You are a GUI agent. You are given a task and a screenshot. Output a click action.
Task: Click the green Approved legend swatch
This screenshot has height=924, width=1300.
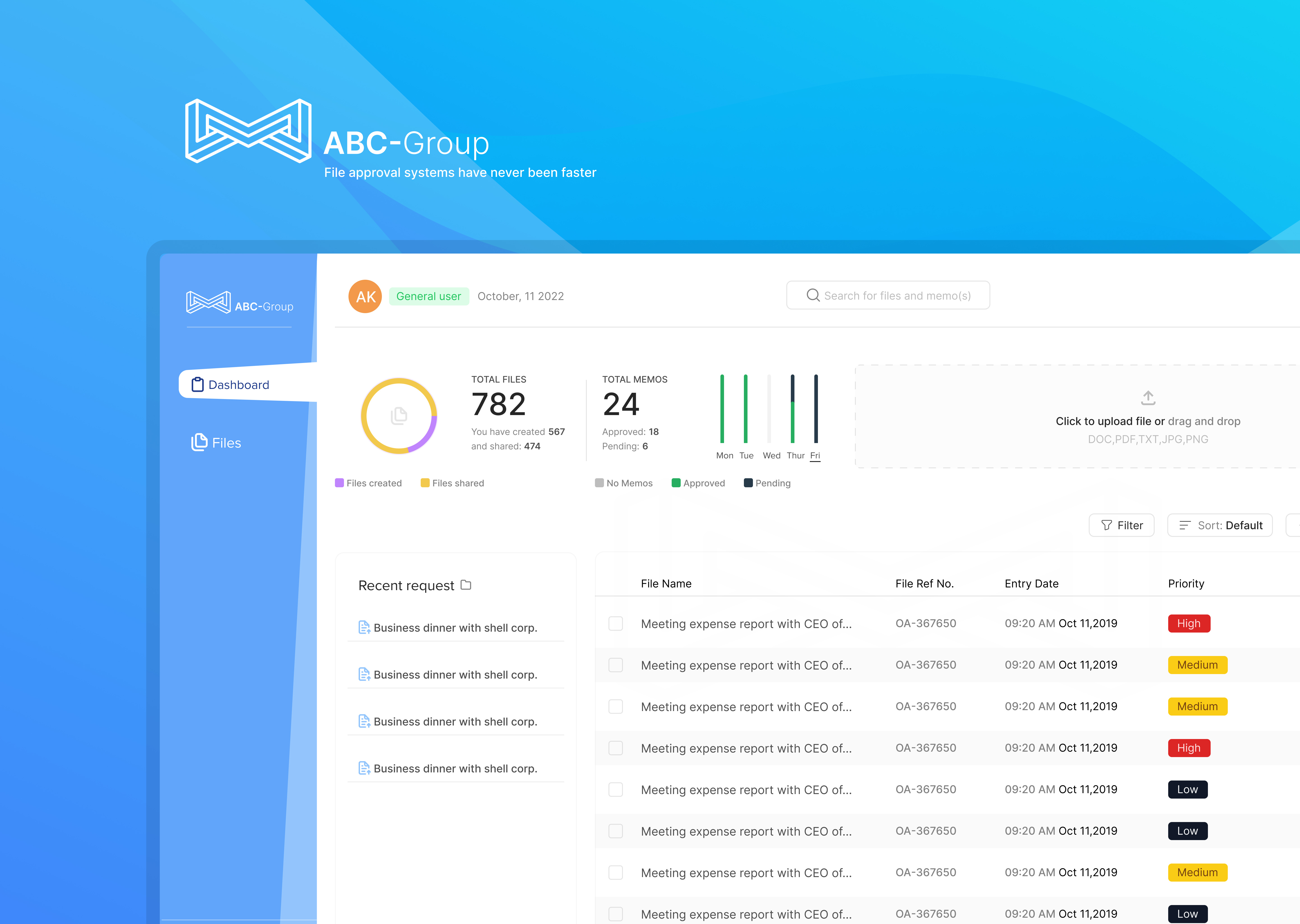tap(676, 483)
